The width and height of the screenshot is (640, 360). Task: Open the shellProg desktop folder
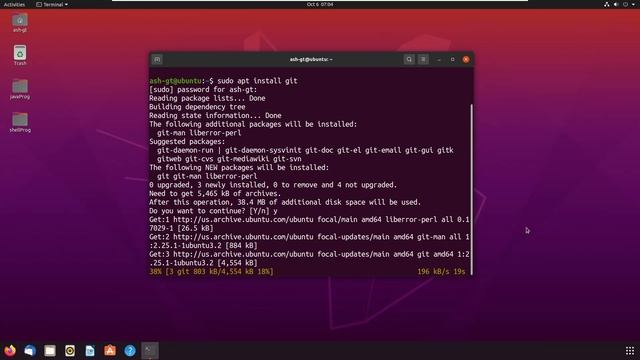[x=20, y=122]
